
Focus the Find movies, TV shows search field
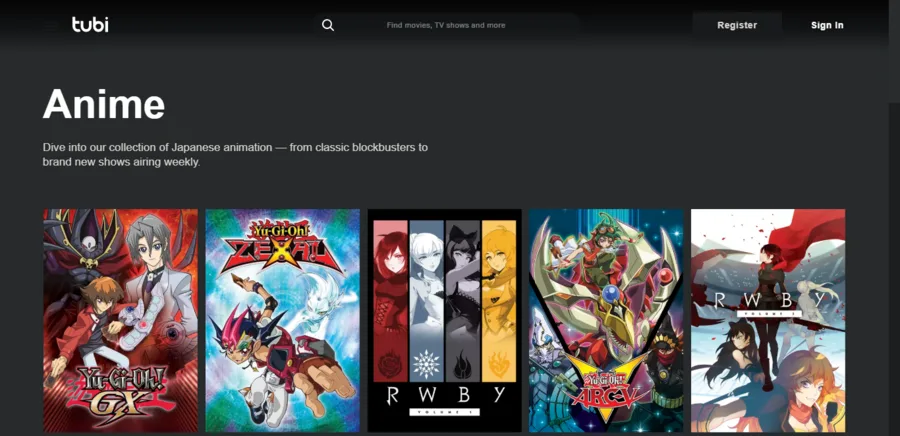coord(446,25)
